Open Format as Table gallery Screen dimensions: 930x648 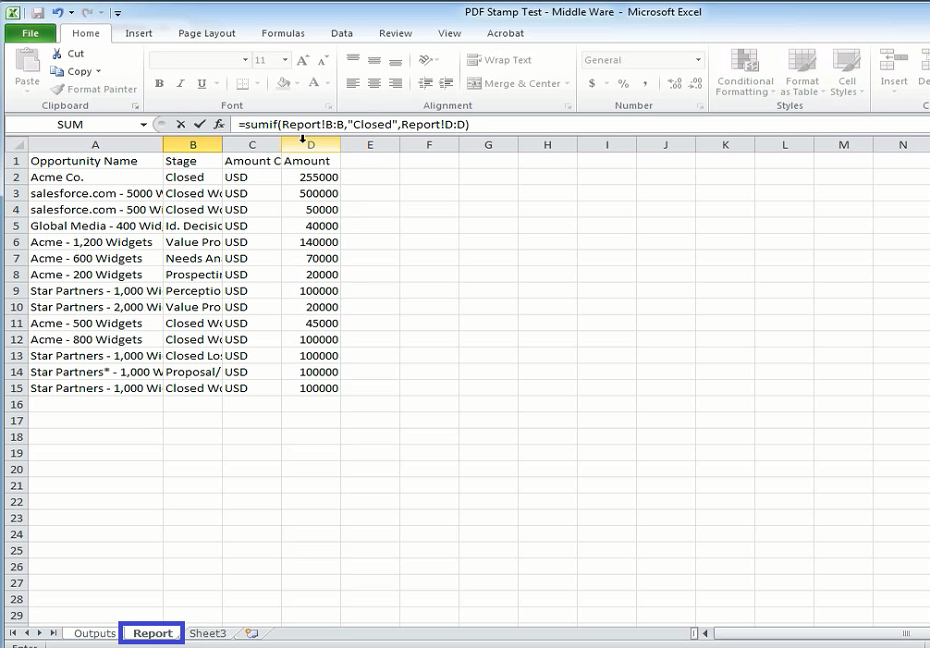tap(802, 73)
